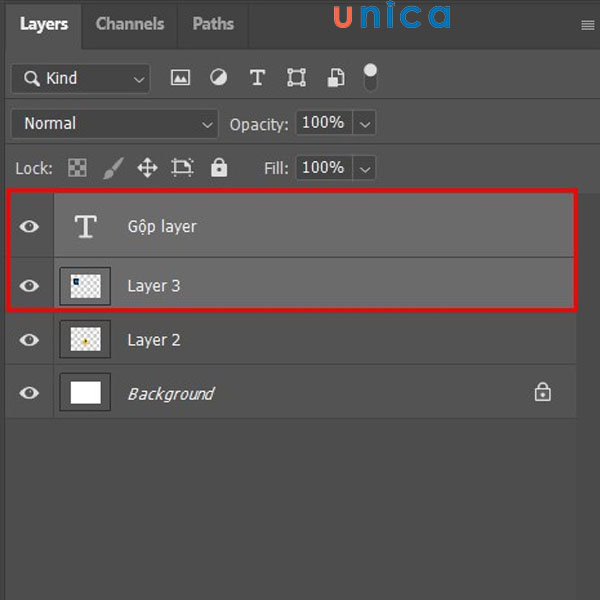Expand the Opacity slider arrow
The image size is (600, 600).
click(x=365, y=124)
